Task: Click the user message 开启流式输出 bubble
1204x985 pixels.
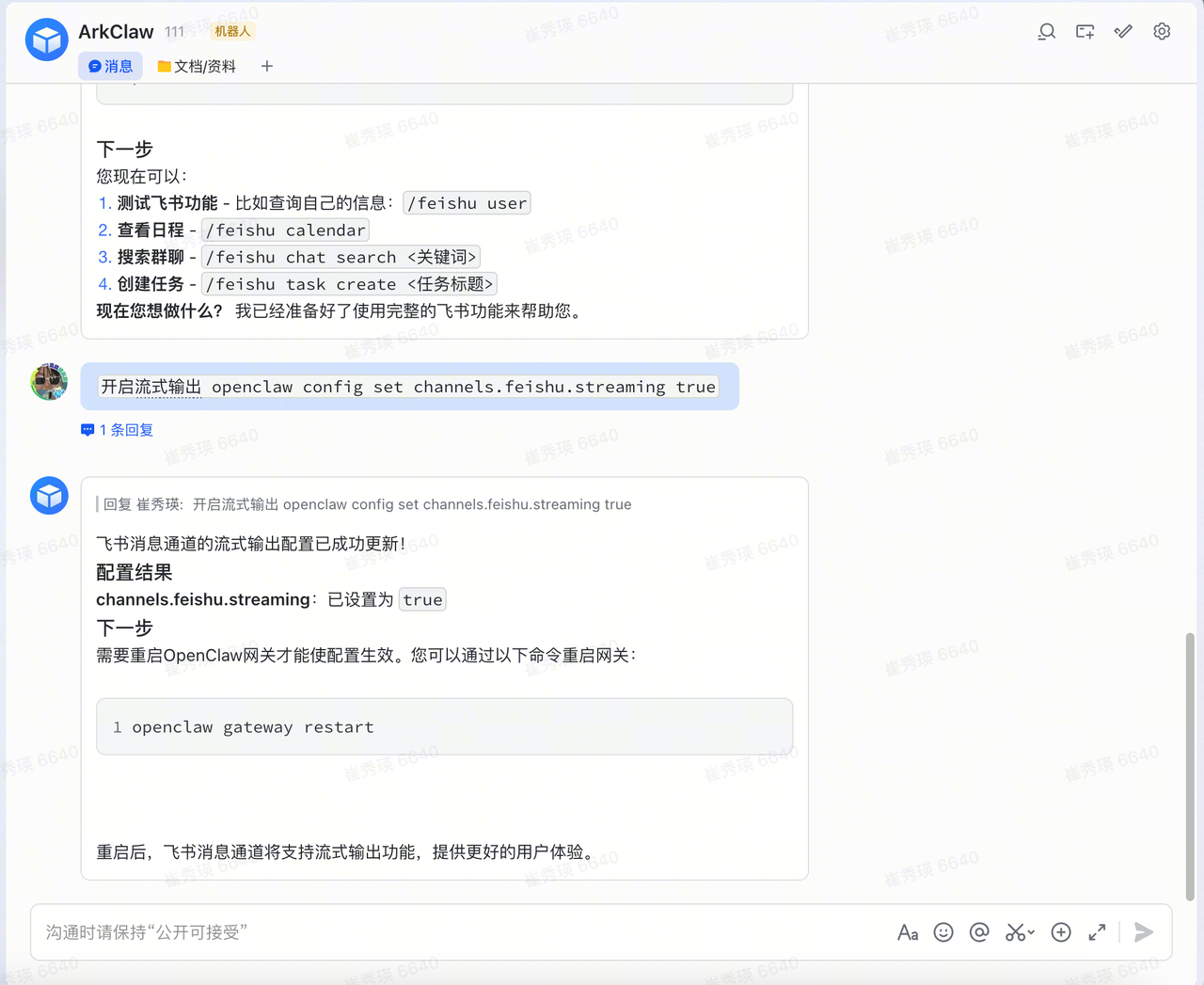Action: point(409,387)
